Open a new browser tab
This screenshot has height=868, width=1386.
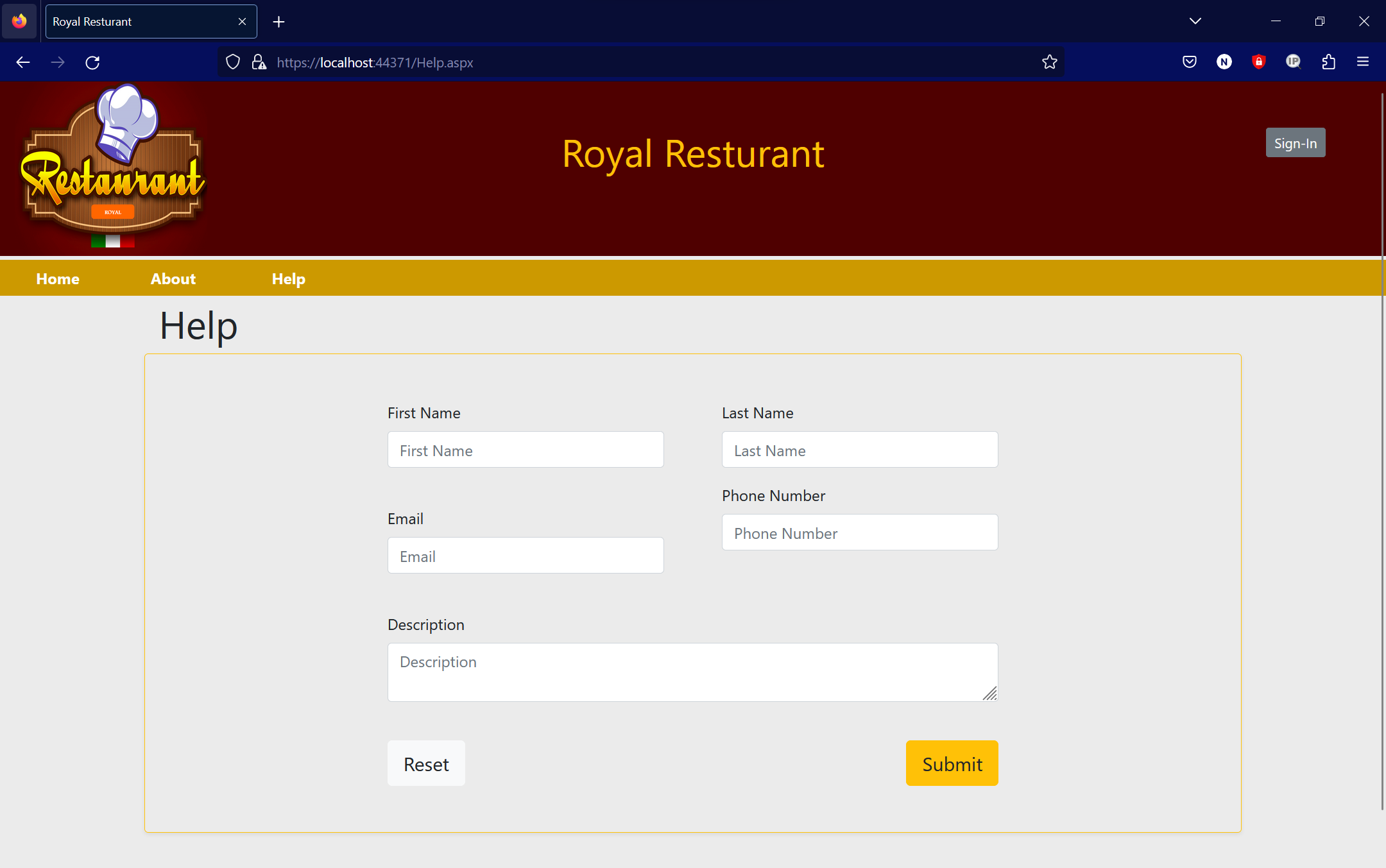click(278, 21)
